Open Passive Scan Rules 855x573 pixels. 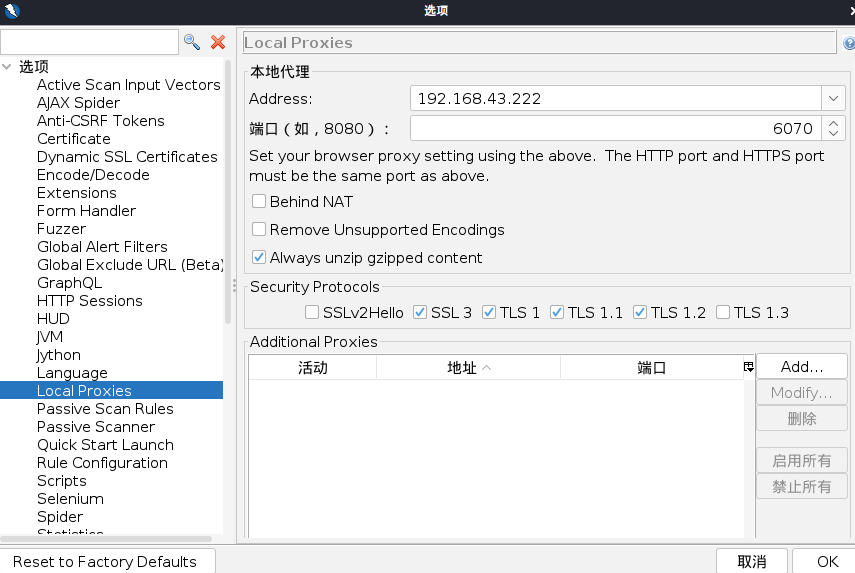(105, 408)
